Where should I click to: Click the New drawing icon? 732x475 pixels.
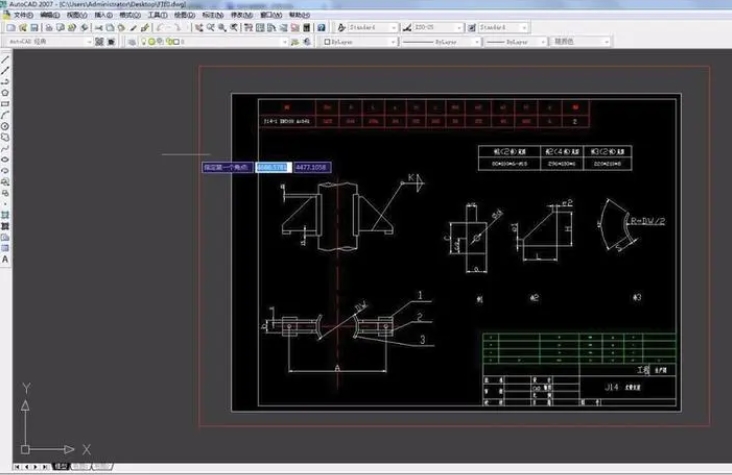point(9,28)
